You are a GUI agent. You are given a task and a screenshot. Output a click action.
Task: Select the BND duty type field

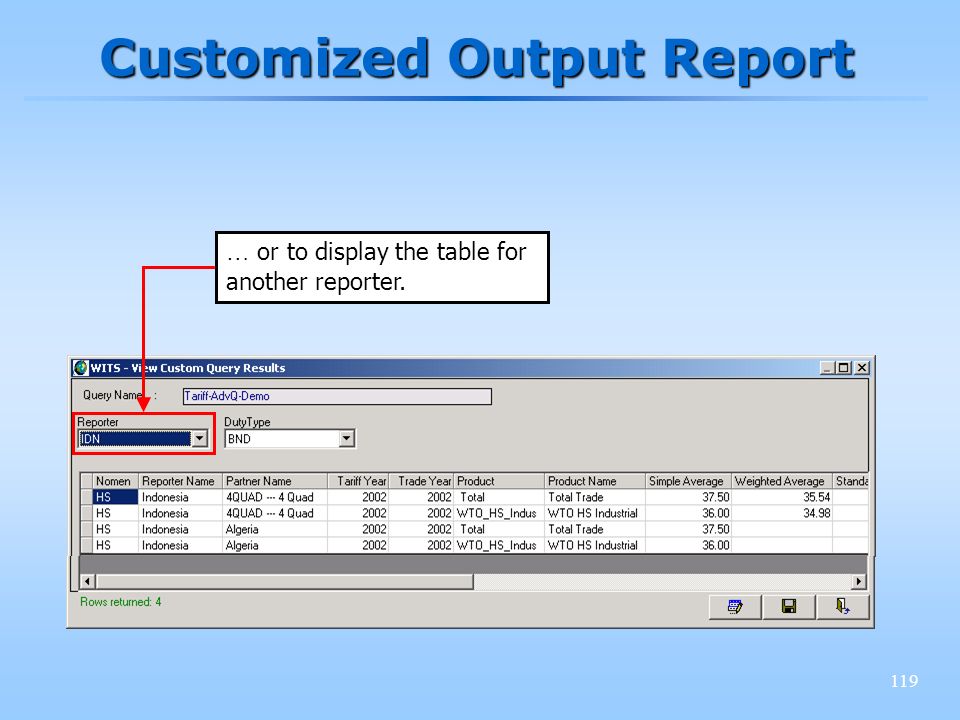coord(282,438)
